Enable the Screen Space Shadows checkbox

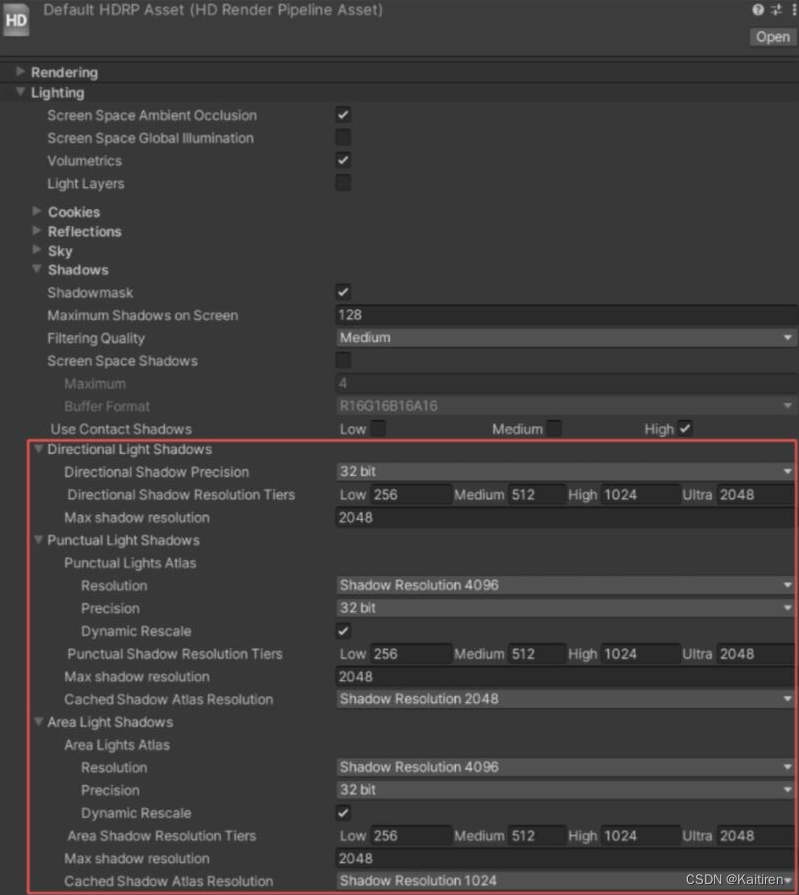pyautogui.click(x=343, y=360)
